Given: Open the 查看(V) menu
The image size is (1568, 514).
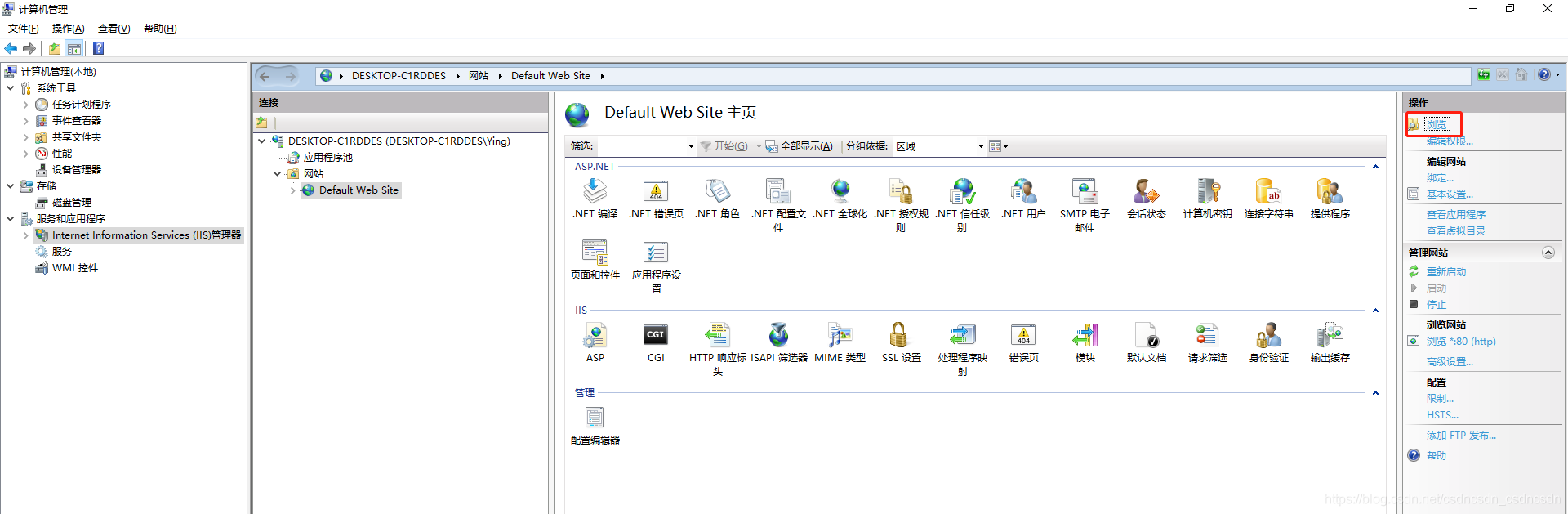Looking at the screenshot, I should pos(114,29).
